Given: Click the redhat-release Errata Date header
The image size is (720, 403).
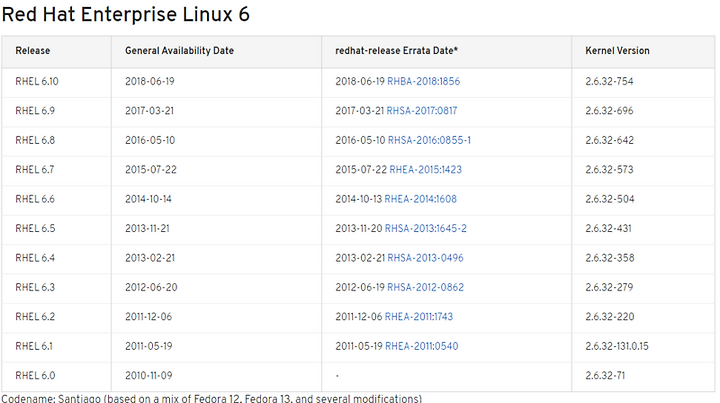Looking at the screenshot, I should pyautogui.click(x=396, y=50).
